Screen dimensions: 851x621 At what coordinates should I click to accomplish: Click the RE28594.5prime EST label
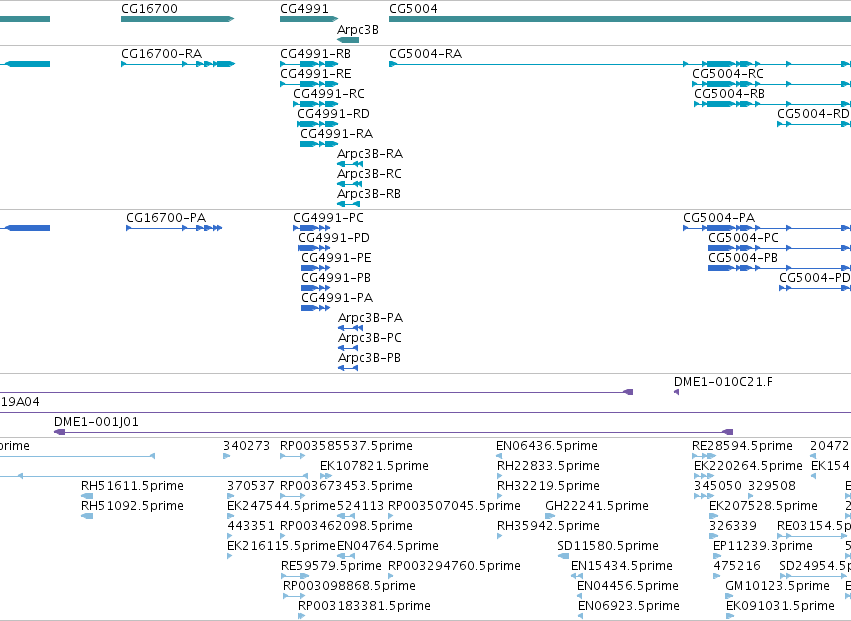tap(742, 446)
